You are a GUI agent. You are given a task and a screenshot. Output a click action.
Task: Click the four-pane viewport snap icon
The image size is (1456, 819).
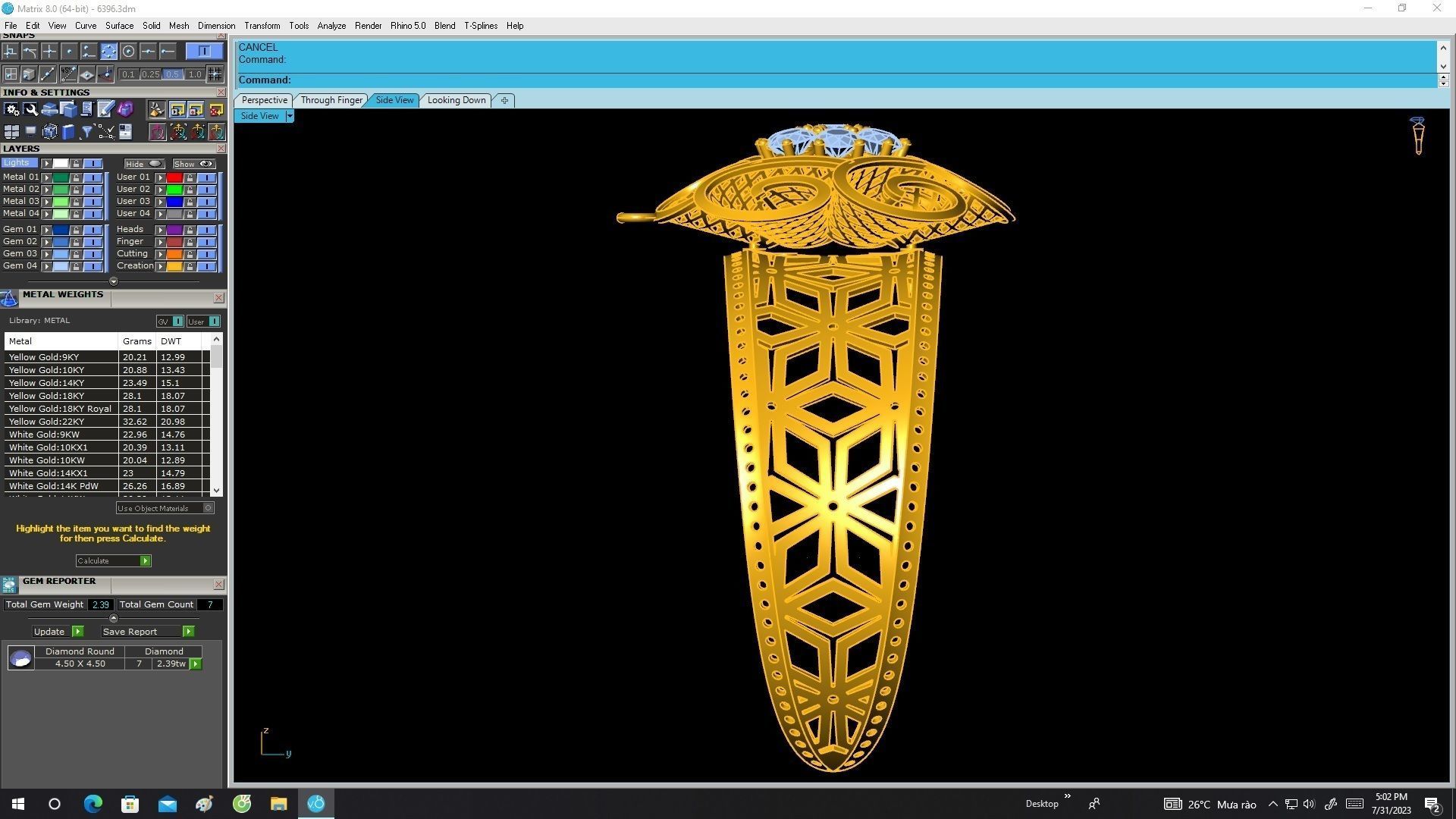[x=11, y=74]
